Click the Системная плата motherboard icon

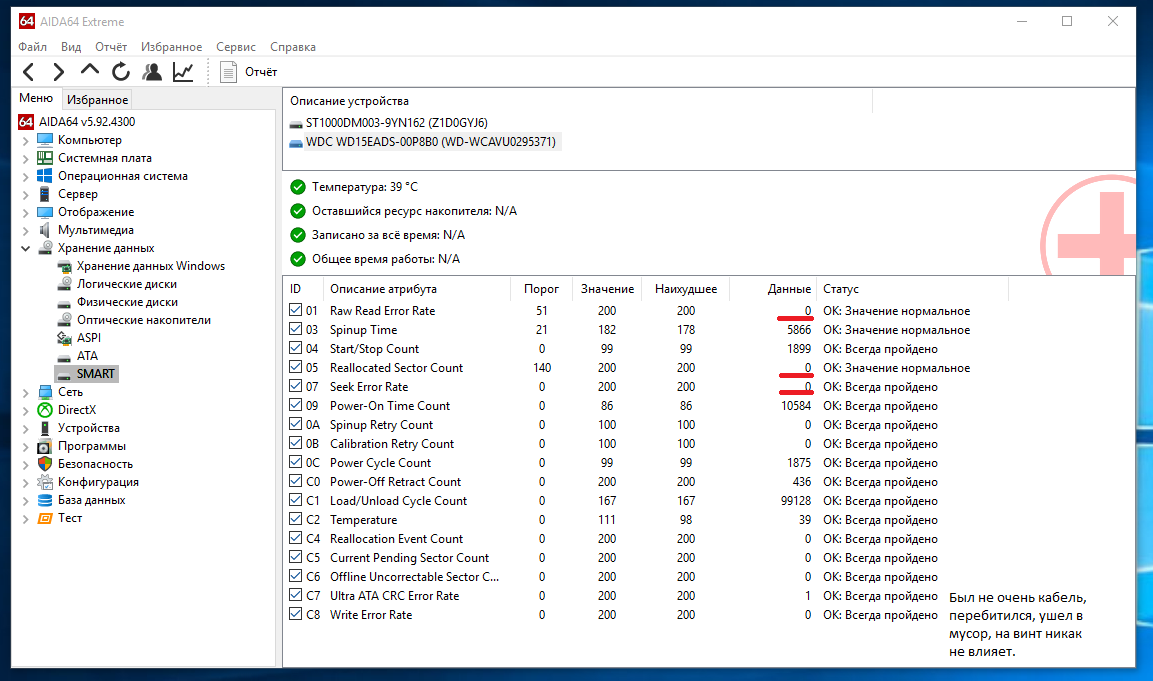coord(45,158)
